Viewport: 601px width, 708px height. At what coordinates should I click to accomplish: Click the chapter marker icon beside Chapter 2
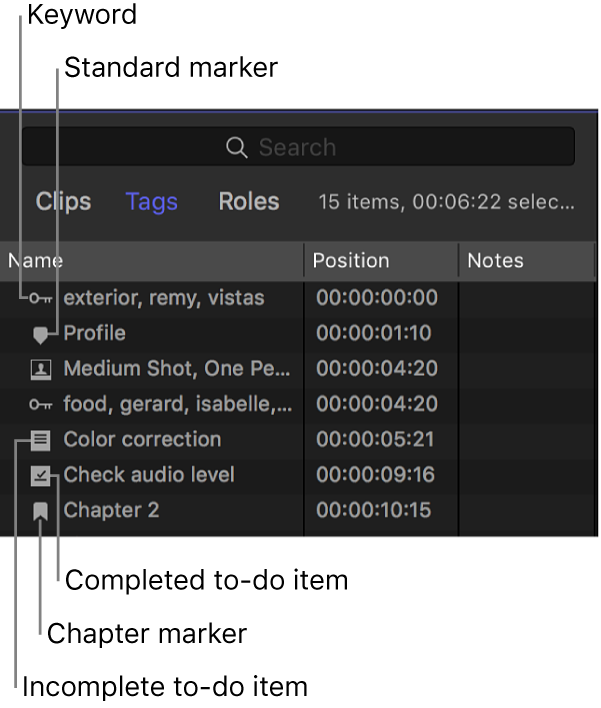(41, 511)
